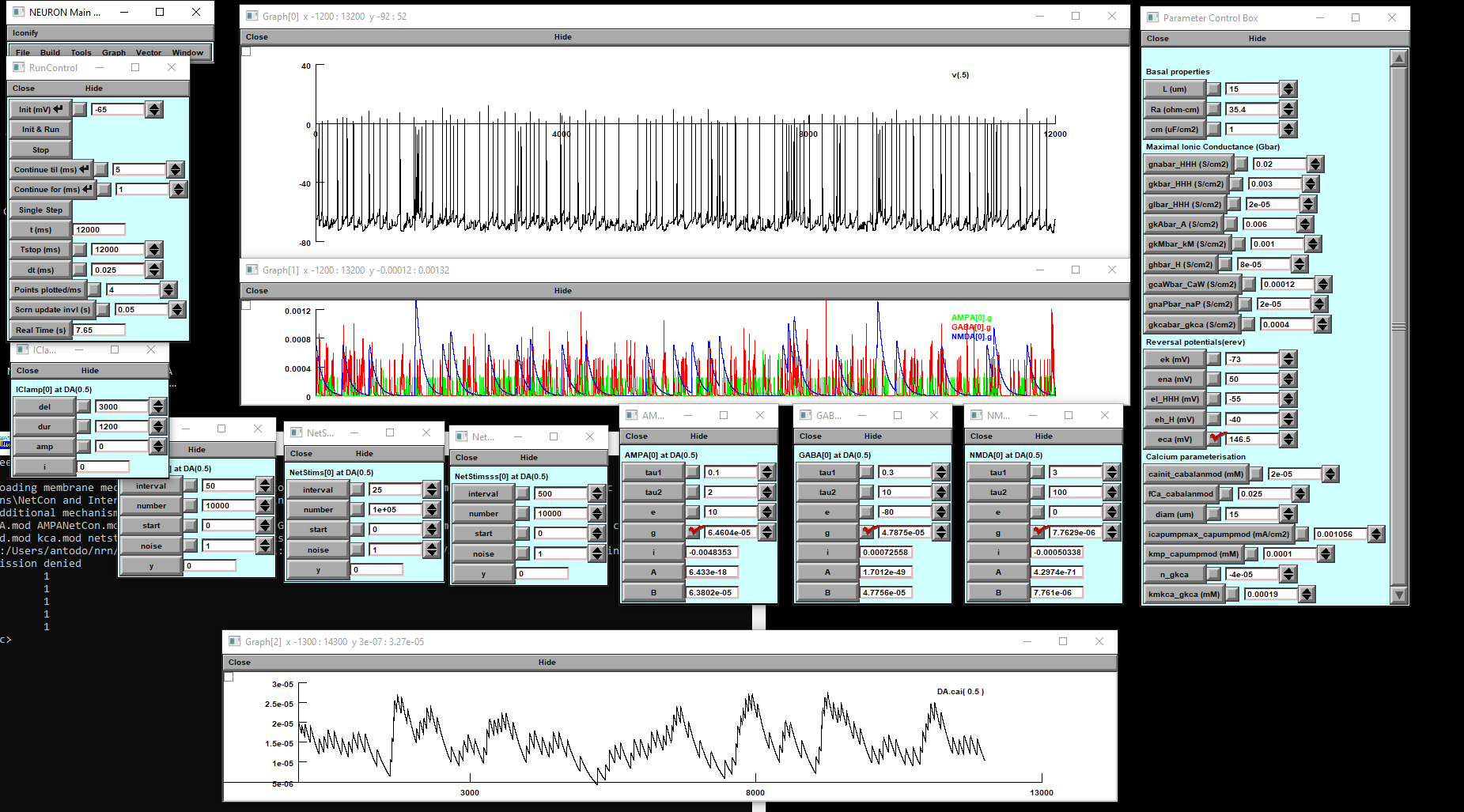This screenshot has width=1464, height=812.
Task: Open the Graph[2] plot menu box icon
Action: [229, 676]
